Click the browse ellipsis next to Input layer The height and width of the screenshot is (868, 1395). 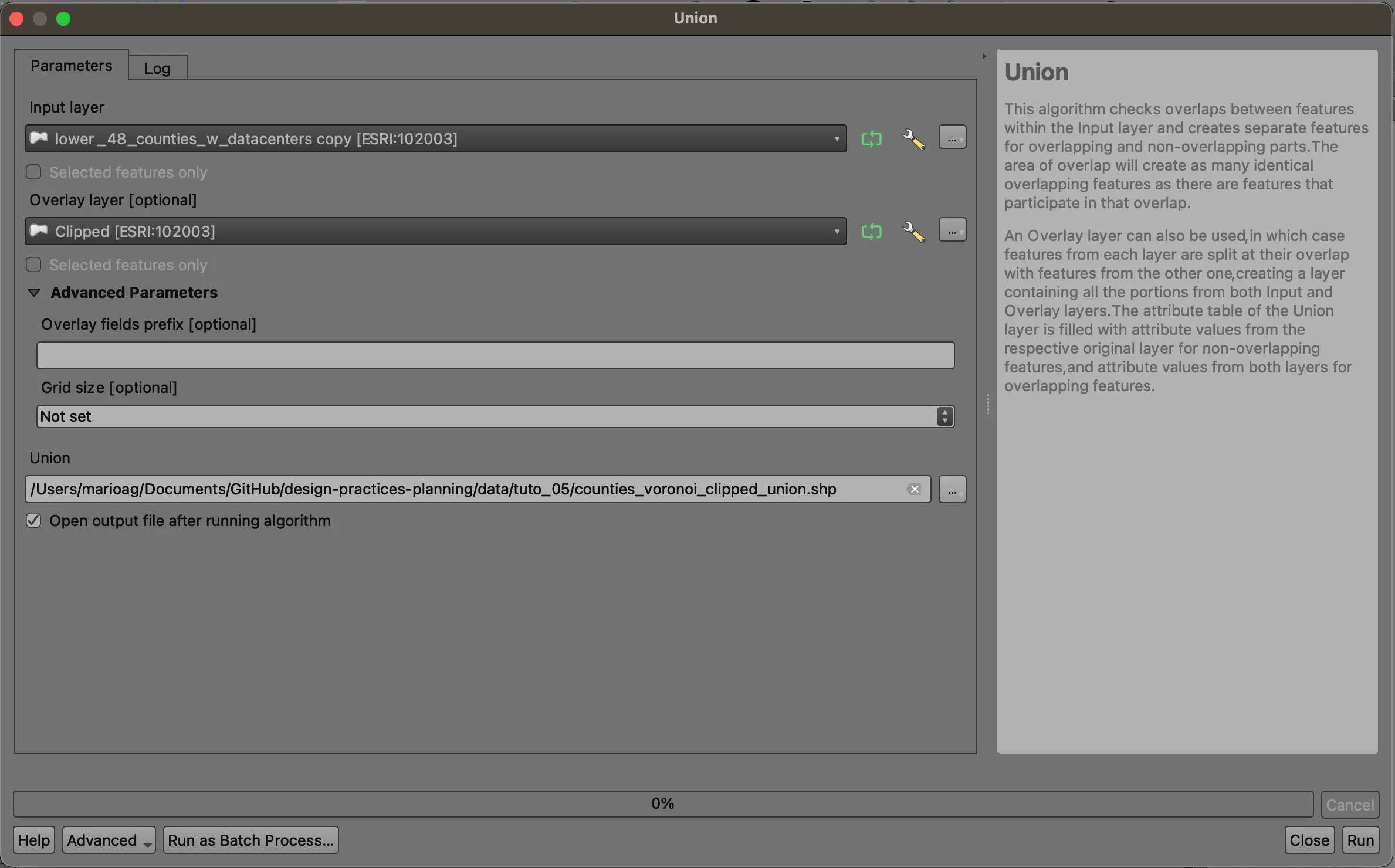pos(952,137)
